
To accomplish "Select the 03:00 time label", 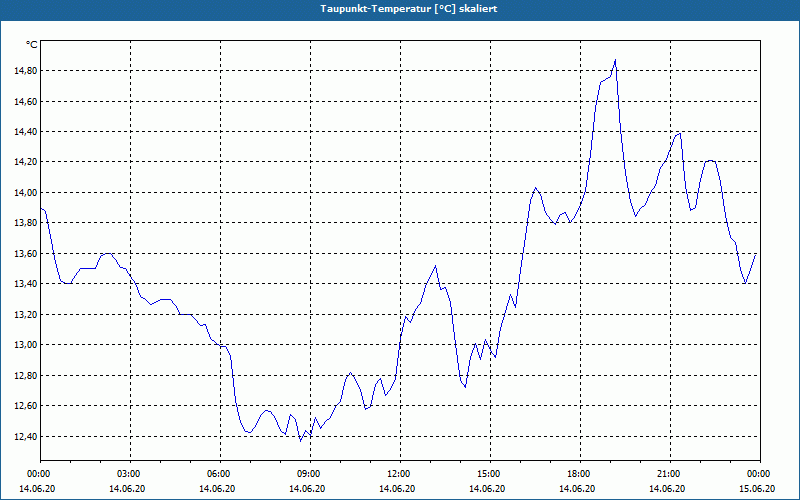I will 127,474.
